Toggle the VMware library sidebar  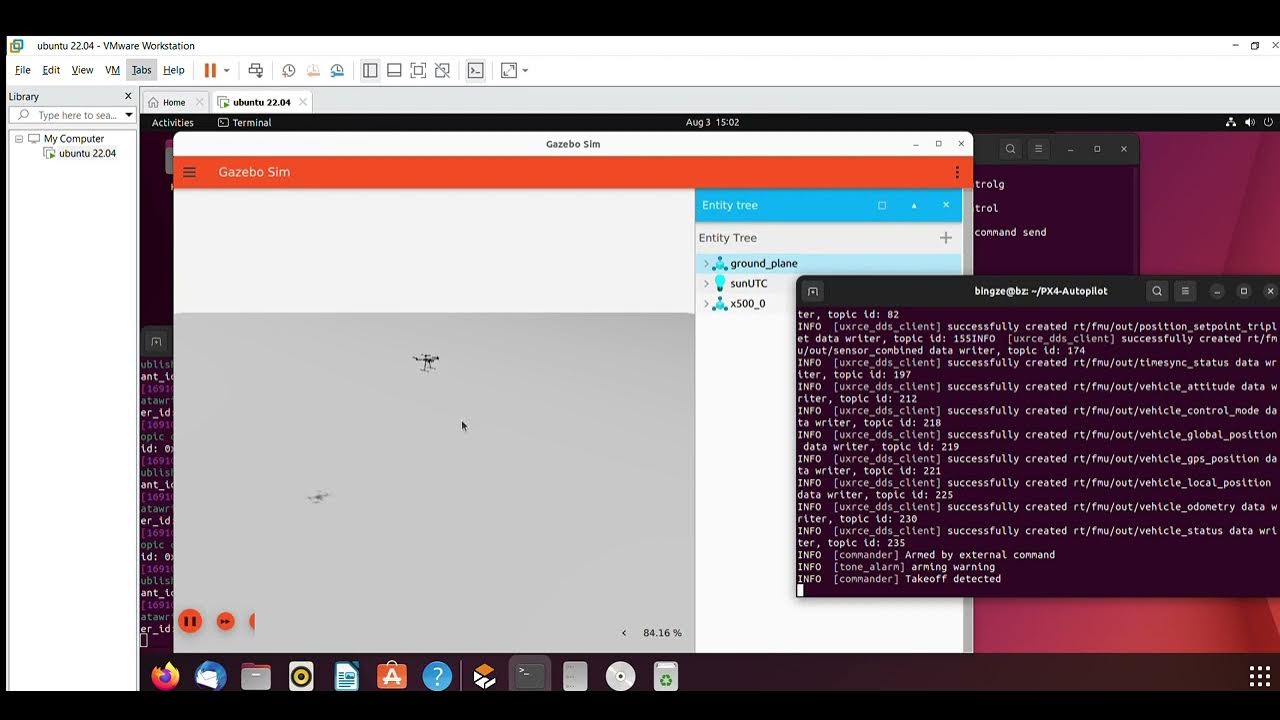coord(370,70)
